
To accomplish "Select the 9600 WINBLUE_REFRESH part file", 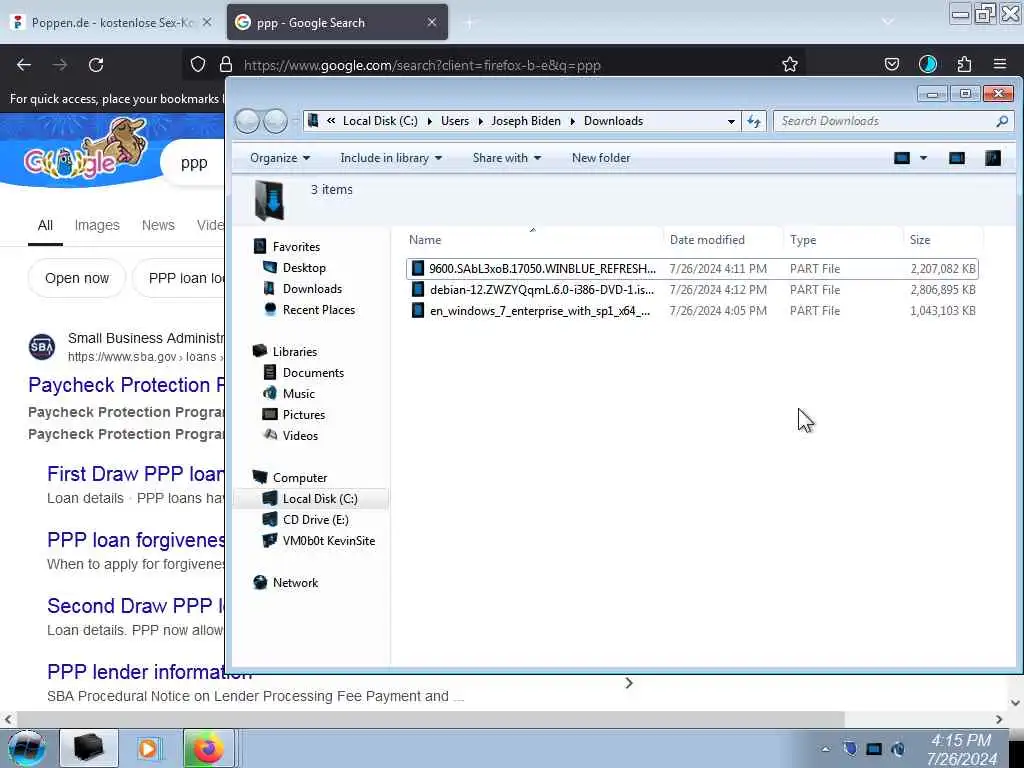I will [x=692, y=269].
